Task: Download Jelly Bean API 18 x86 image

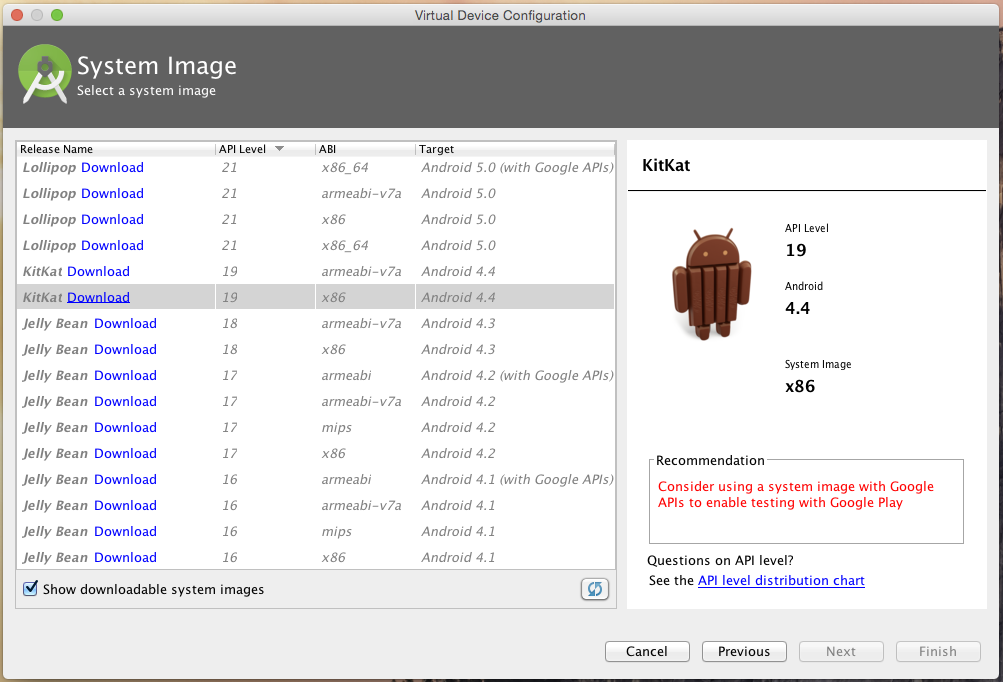Action: click(125, 349)
